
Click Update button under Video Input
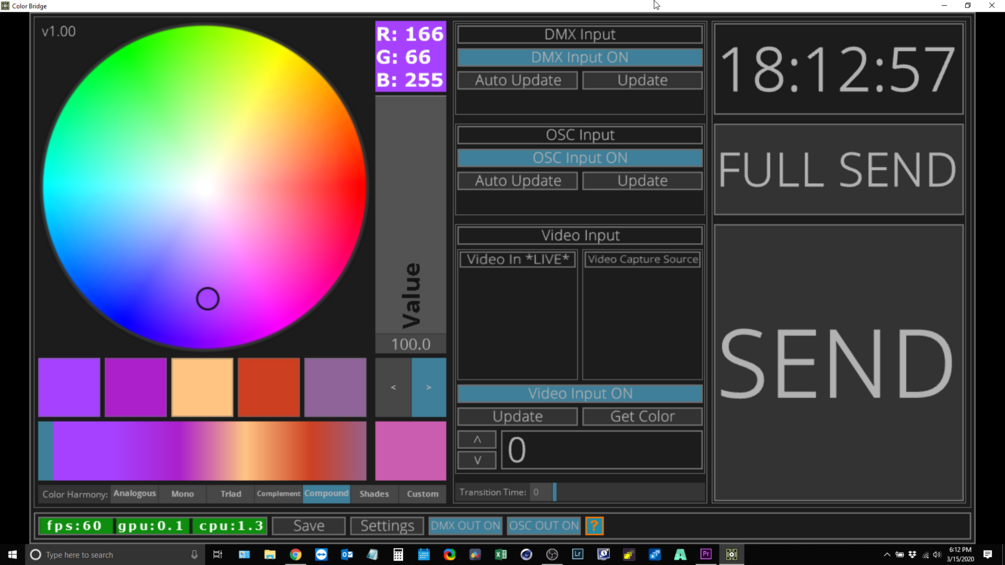tap(518, 416)
